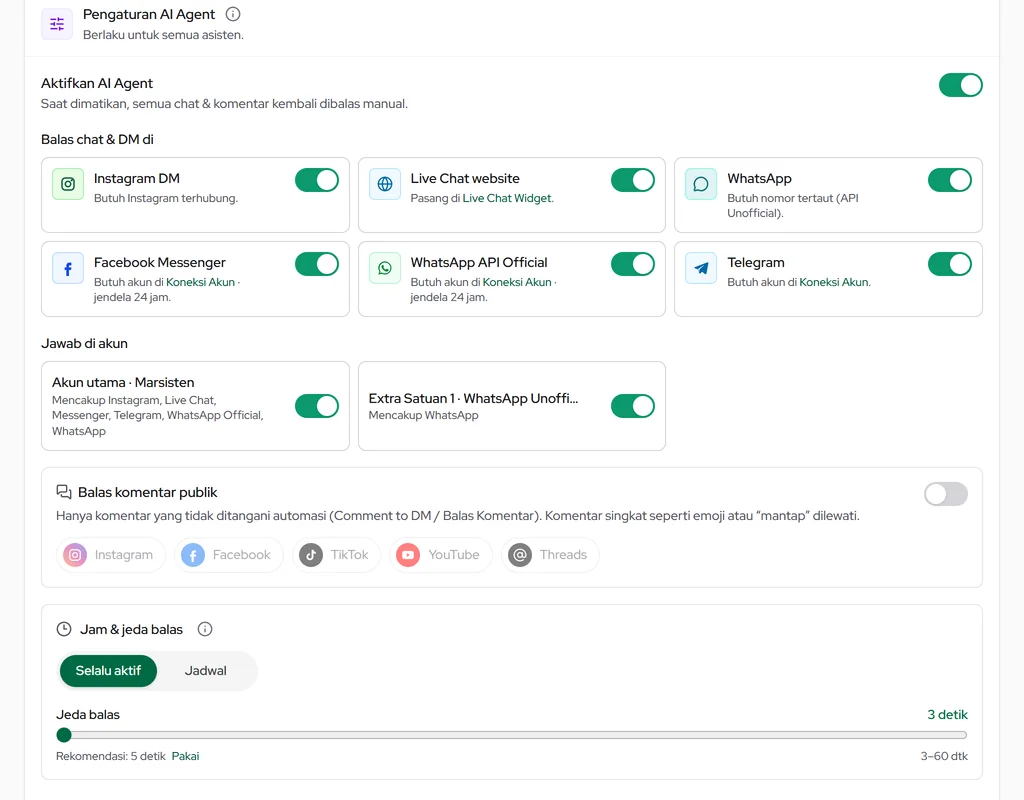Disable the WhatsApp unofficial toggle

click(x=950, y=180)
